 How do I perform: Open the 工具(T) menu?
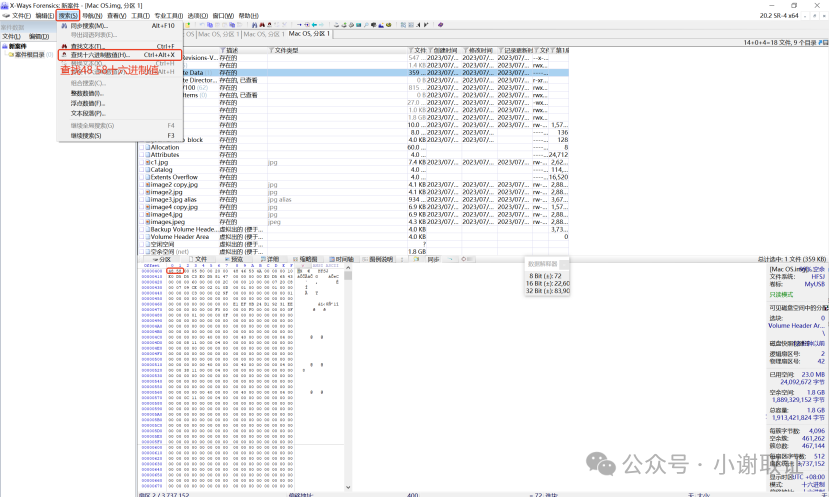pyautogui.click(x=140, y=16)
